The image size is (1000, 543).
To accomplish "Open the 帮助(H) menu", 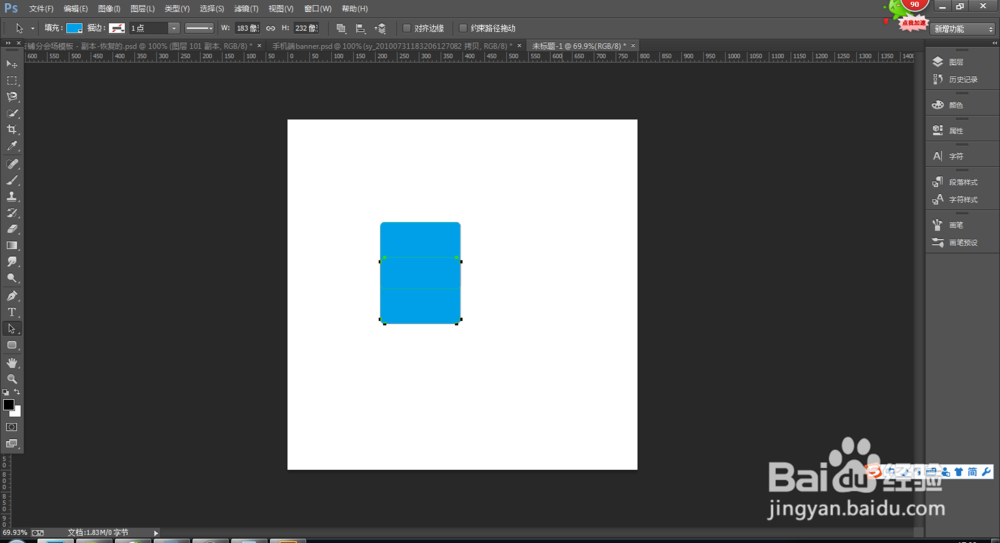I will coord(355,9).
